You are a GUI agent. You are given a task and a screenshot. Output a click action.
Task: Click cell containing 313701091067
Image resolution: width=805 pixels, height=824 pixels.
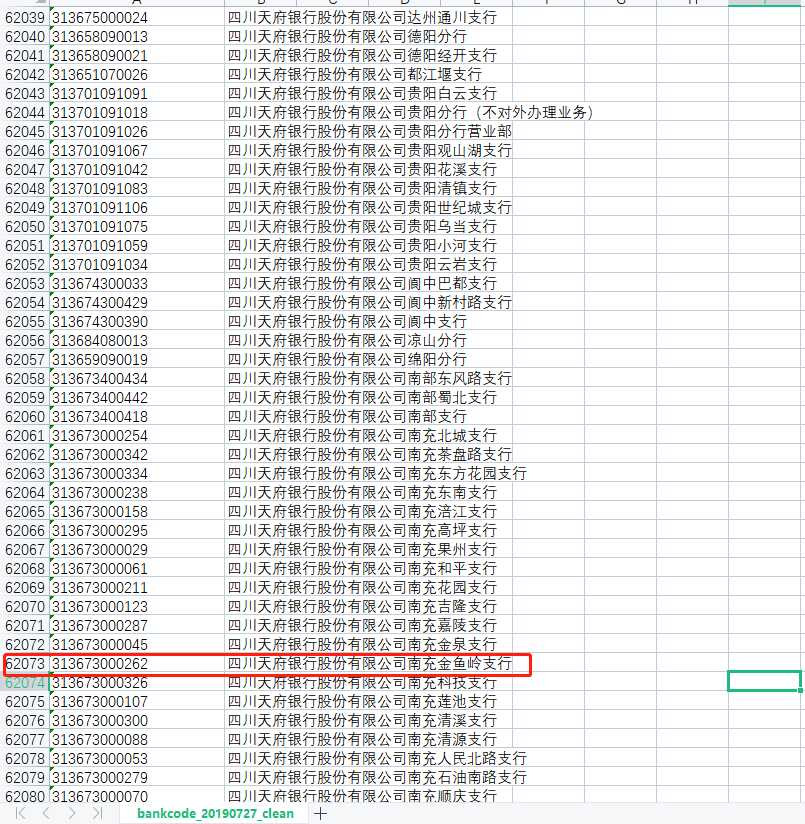click(137, 151)
